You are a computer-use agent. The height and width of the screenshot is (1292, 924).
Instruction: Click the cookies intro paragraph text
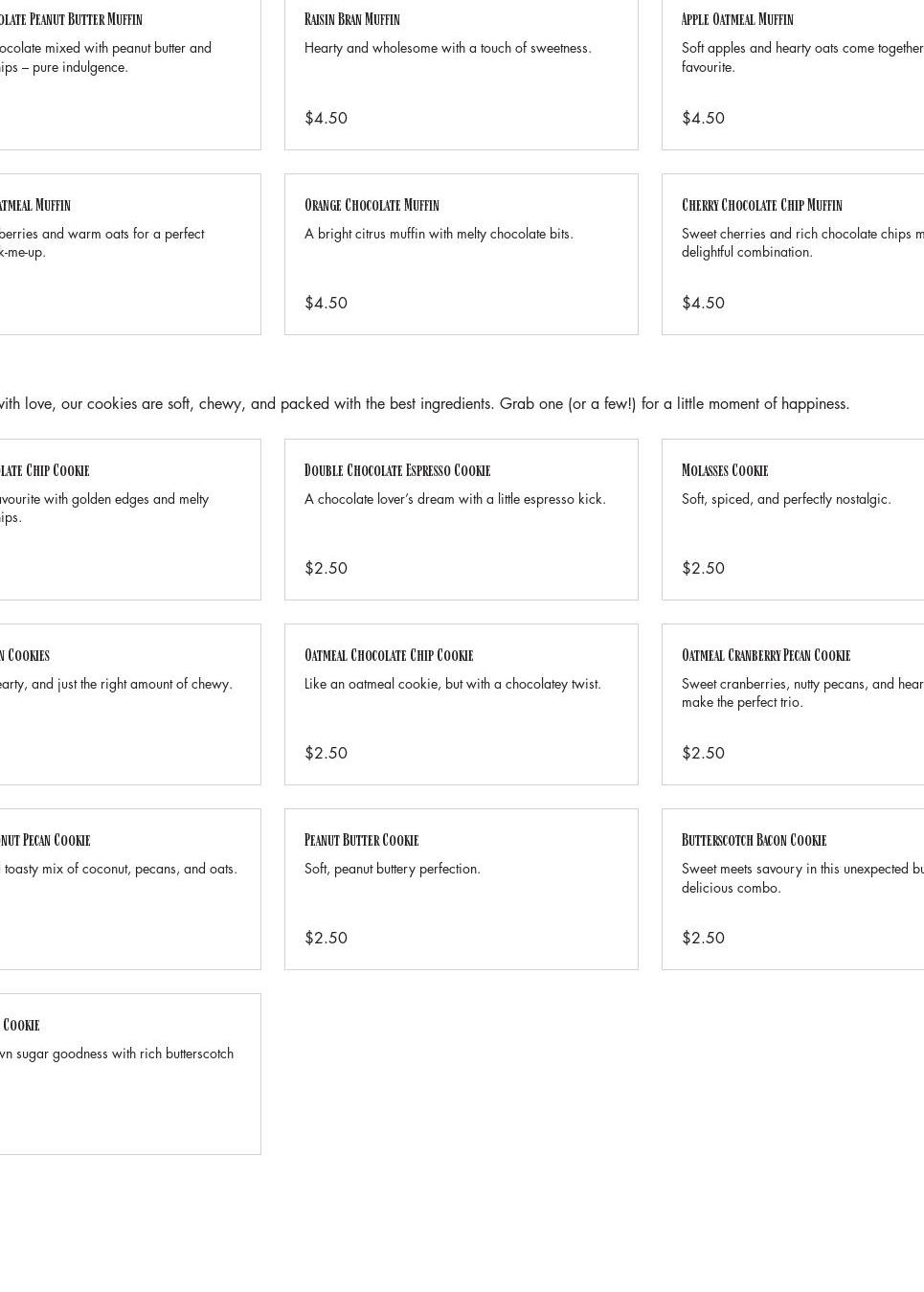424,404
